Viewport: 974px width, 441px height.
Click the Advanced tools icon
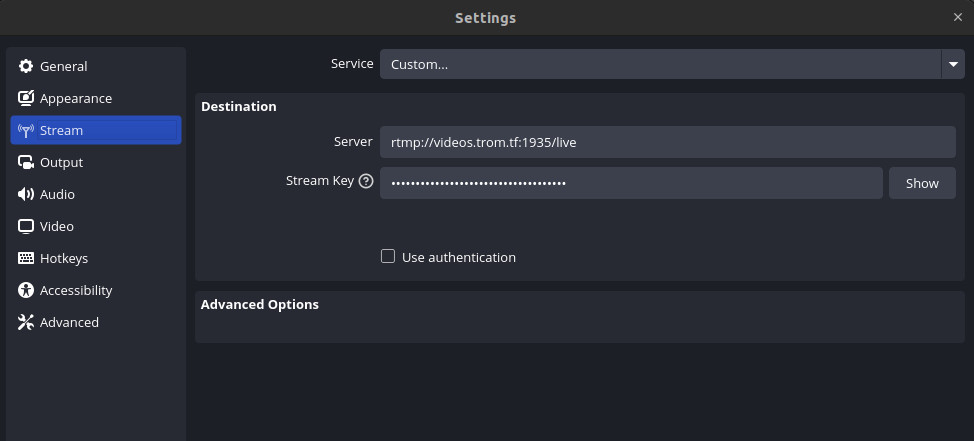(x=25, y=322)
